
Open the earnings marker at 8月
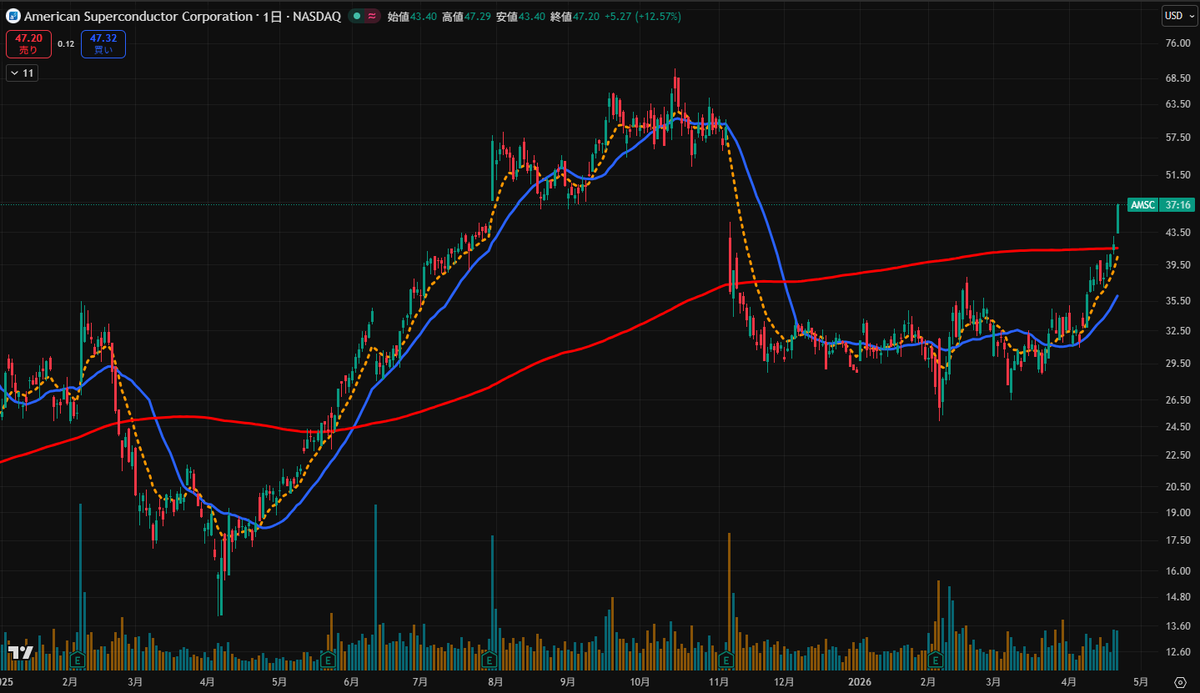pos(489,660)
